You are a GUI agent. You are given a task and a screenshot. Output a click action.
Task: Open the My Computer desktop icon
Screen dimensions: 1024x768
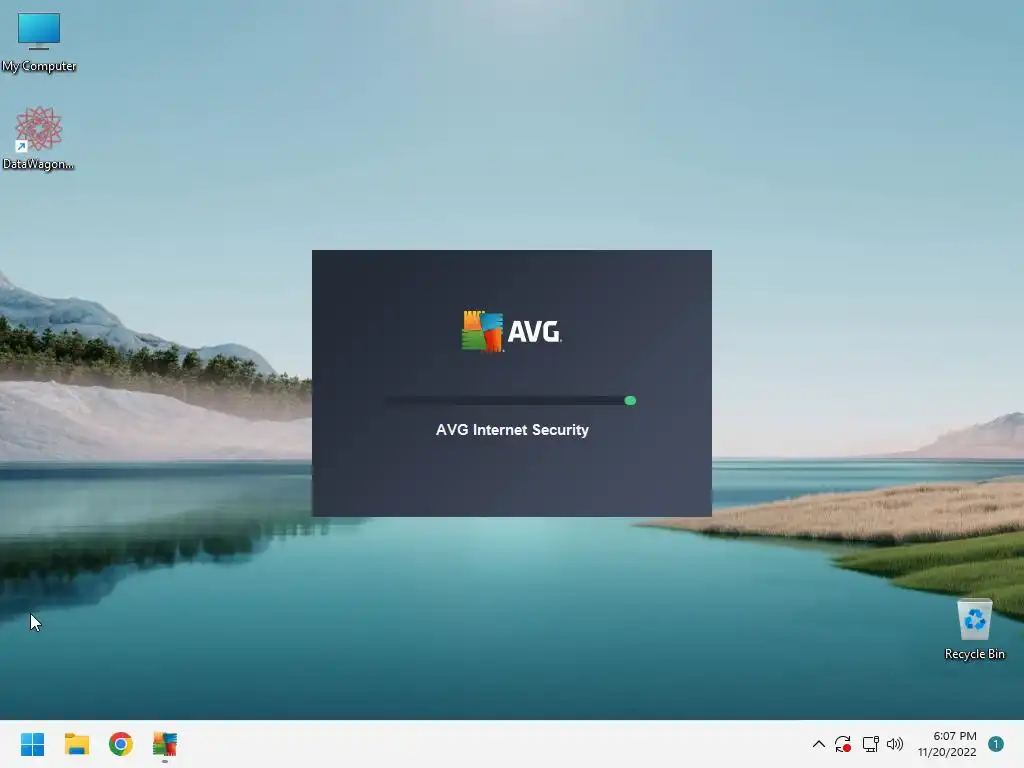[x=39, y=40]
